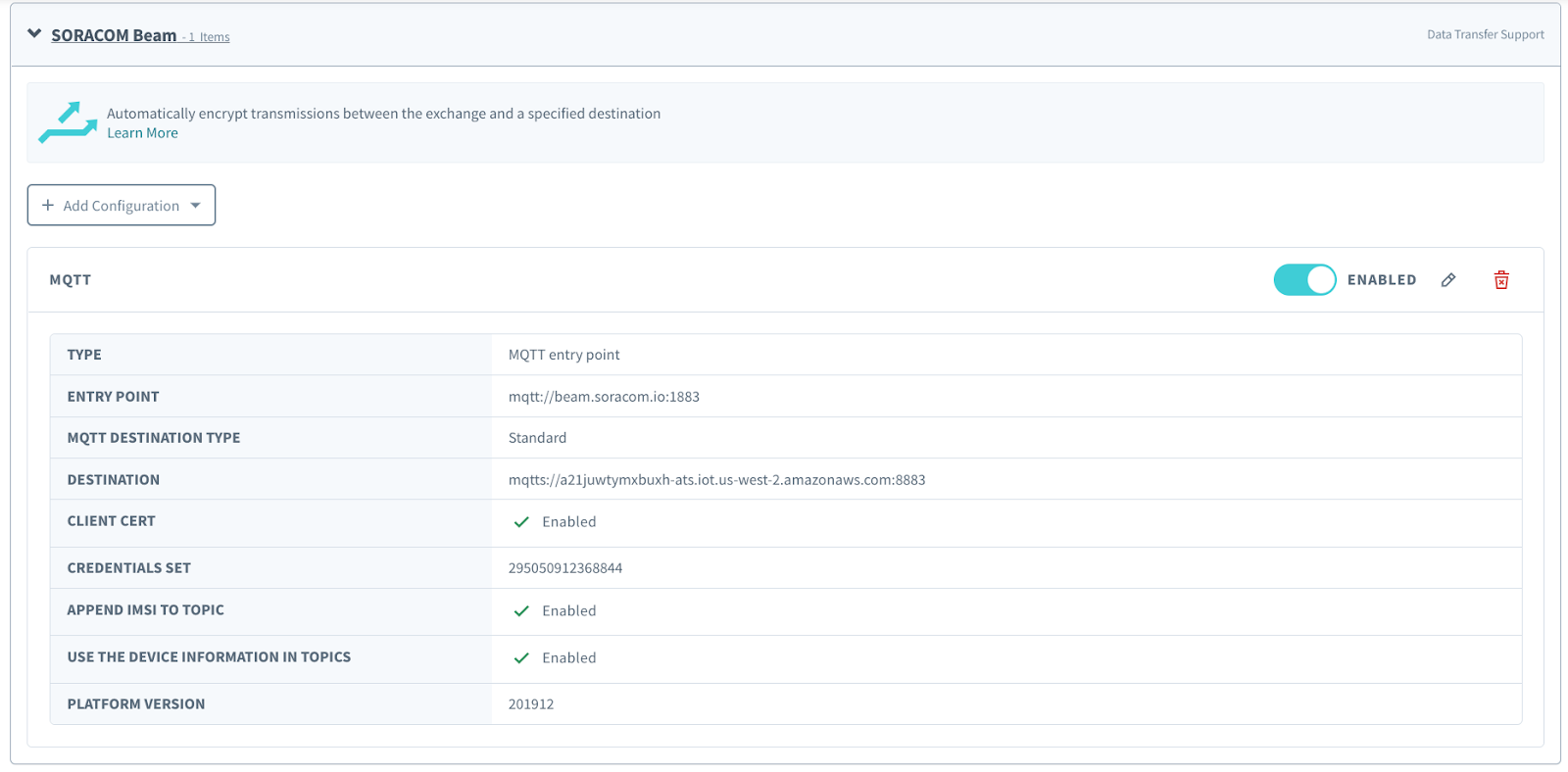Click the ENABLED label next to toggle

click(1381, 280)
